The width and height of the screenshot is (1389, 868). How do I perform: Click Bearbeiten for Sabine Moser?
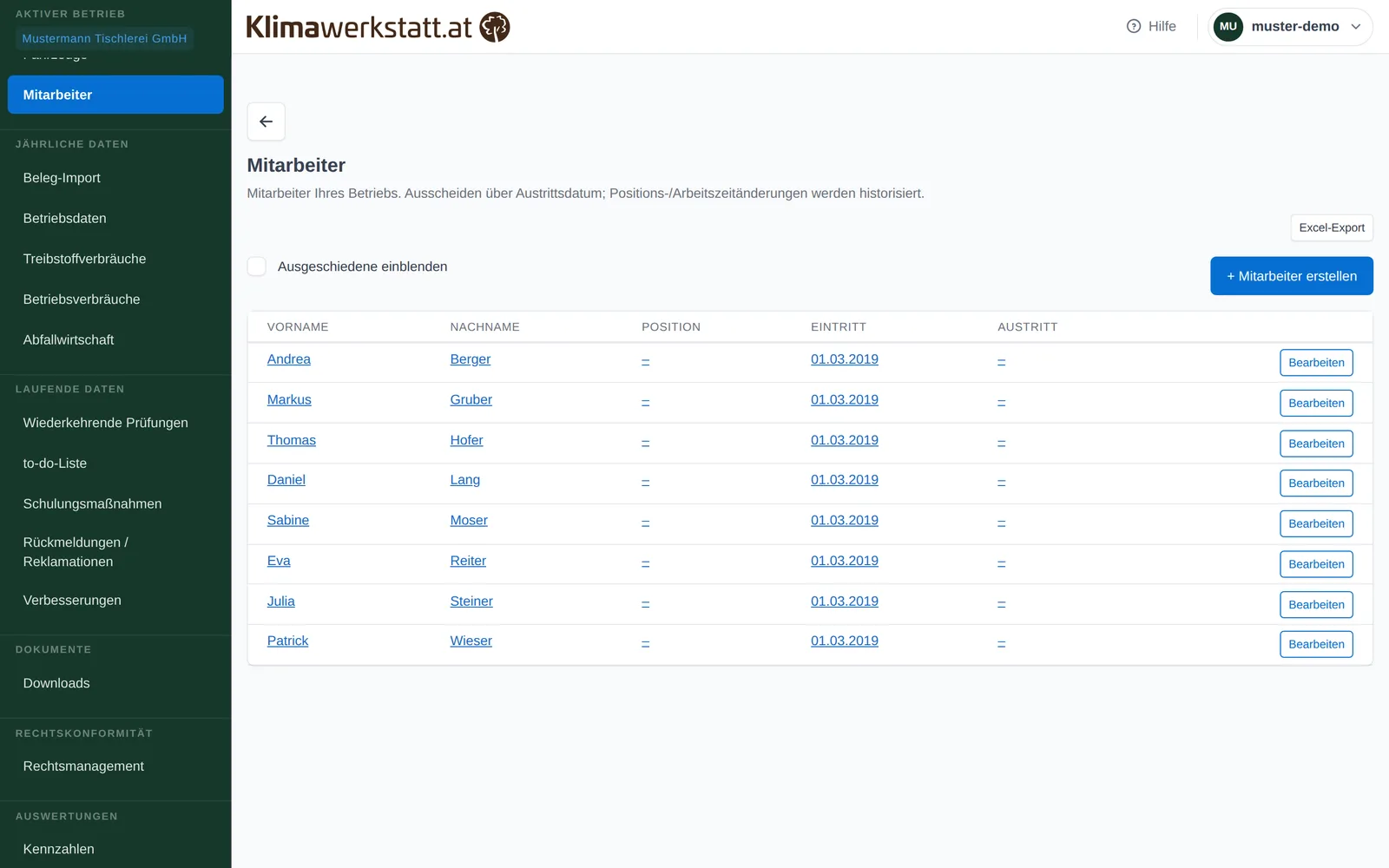pyautogui.click(x=1316, y=523)
